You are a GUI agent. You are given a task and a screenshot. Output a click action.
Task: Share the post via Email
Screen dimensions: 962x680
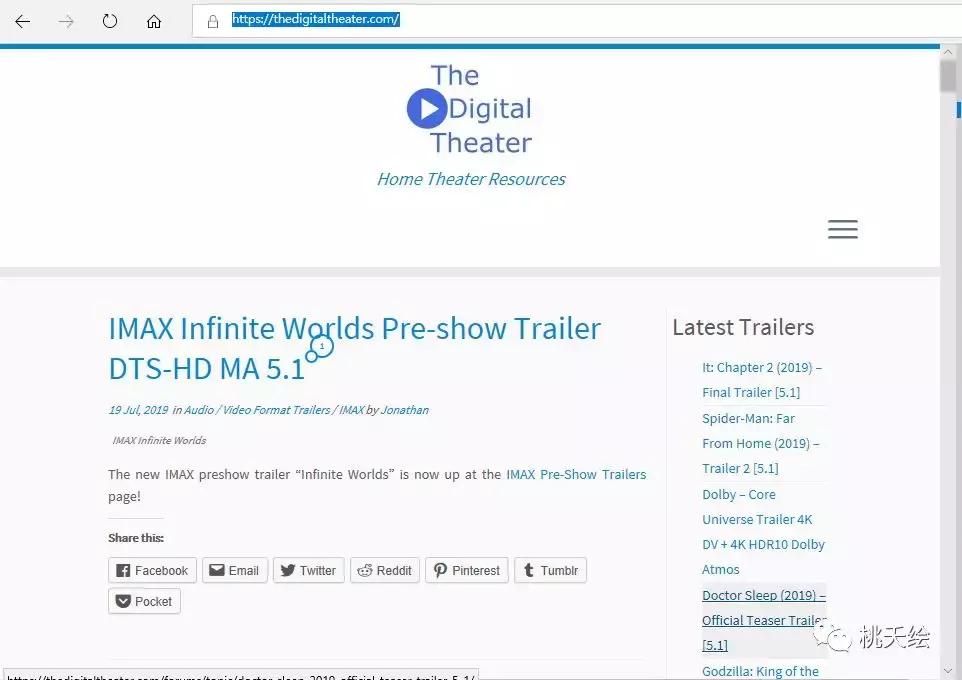[234, 570]
